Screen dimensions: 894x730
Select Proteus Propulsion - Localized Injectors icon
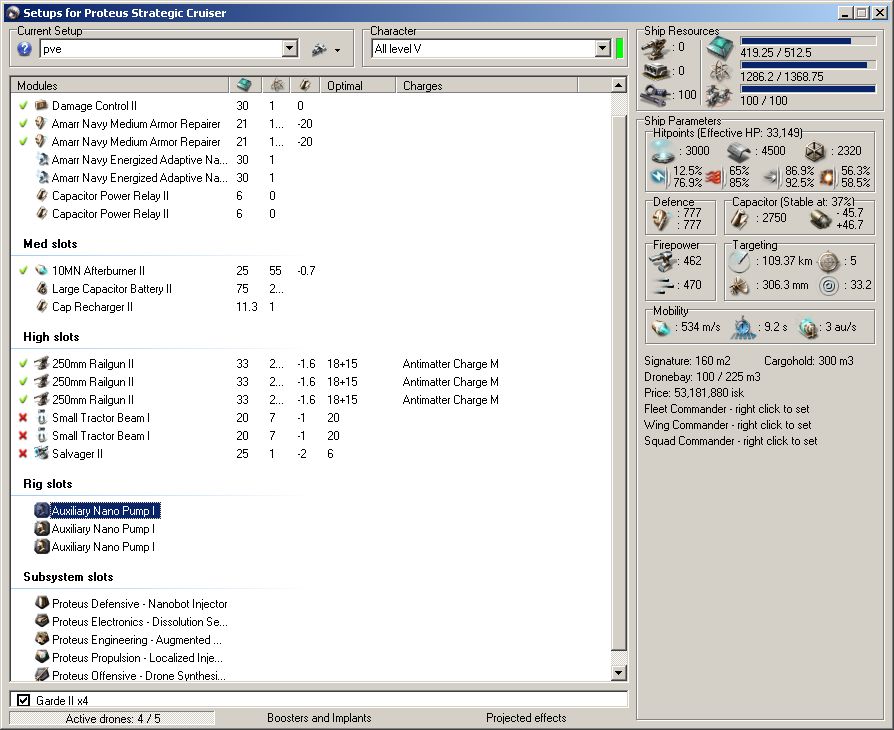41,657
